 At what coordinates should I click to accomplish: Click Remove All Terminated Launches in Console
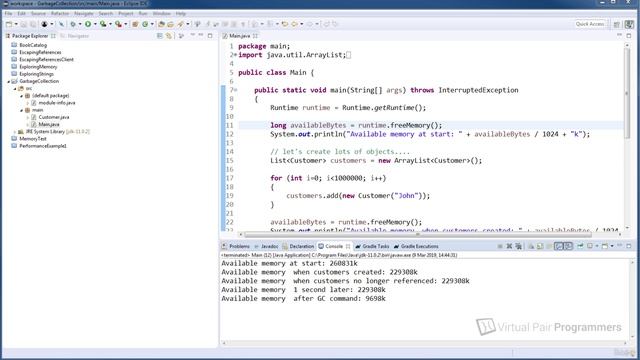click(519, 246)
